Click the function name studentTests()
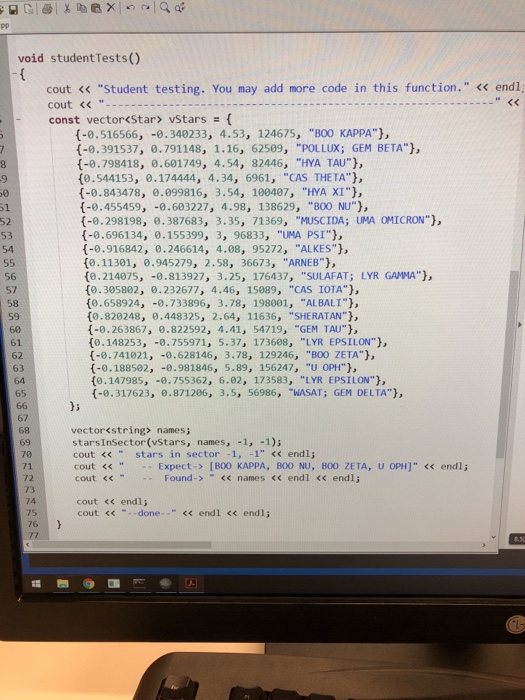This screenshot has height=700, width=525. [x=95, y=58]
